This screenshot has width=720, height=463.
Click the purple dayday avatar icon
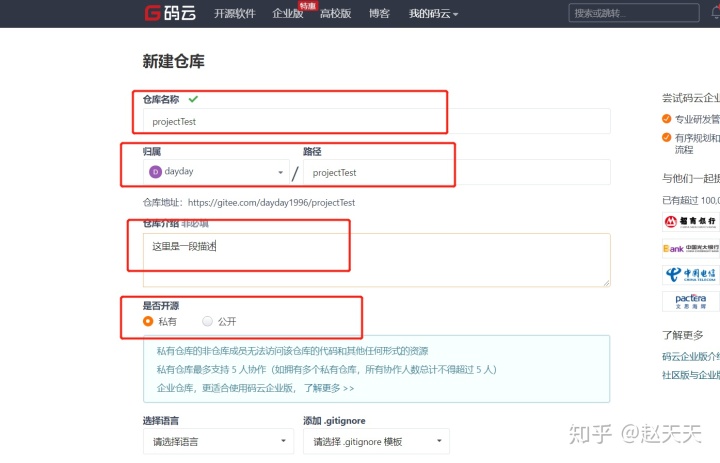(x=156, y=172)
